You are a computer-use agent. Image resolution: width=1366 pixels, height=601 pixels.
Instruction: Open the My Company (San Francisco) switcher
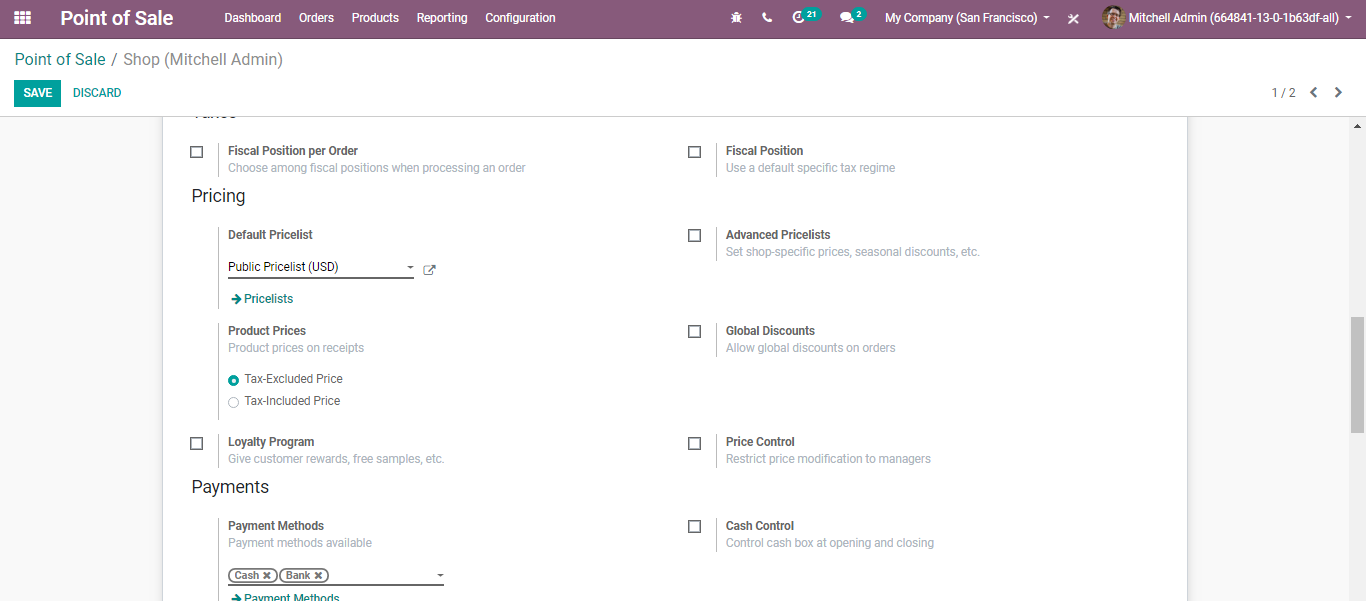click(967, 18)
